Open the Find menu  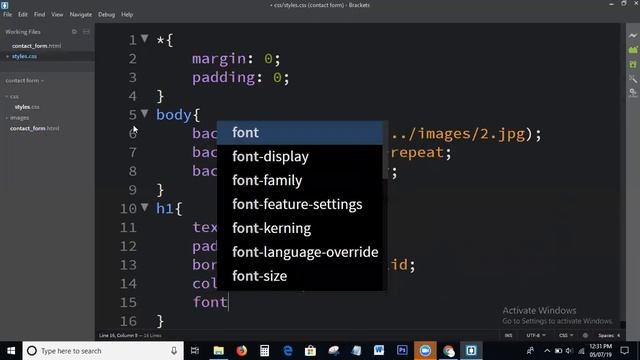(x=40, y=14)
